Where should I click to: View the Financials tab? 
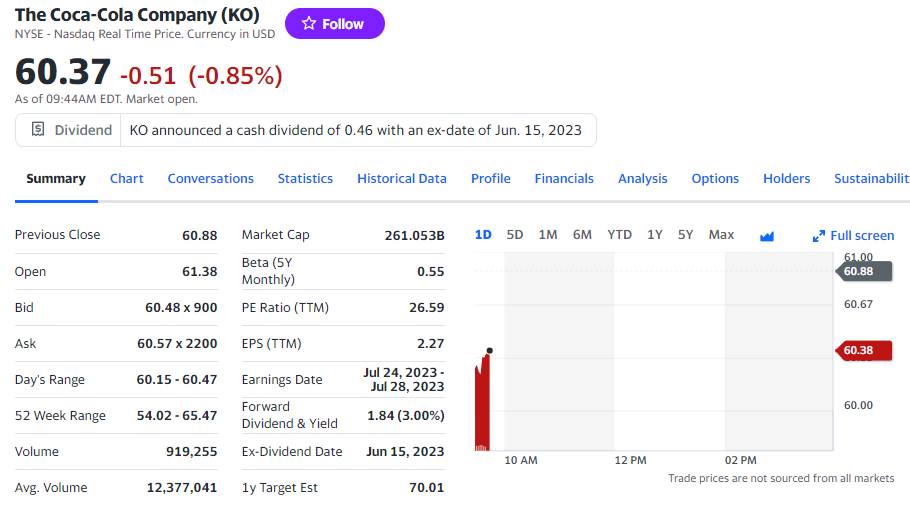click(564, 179)
